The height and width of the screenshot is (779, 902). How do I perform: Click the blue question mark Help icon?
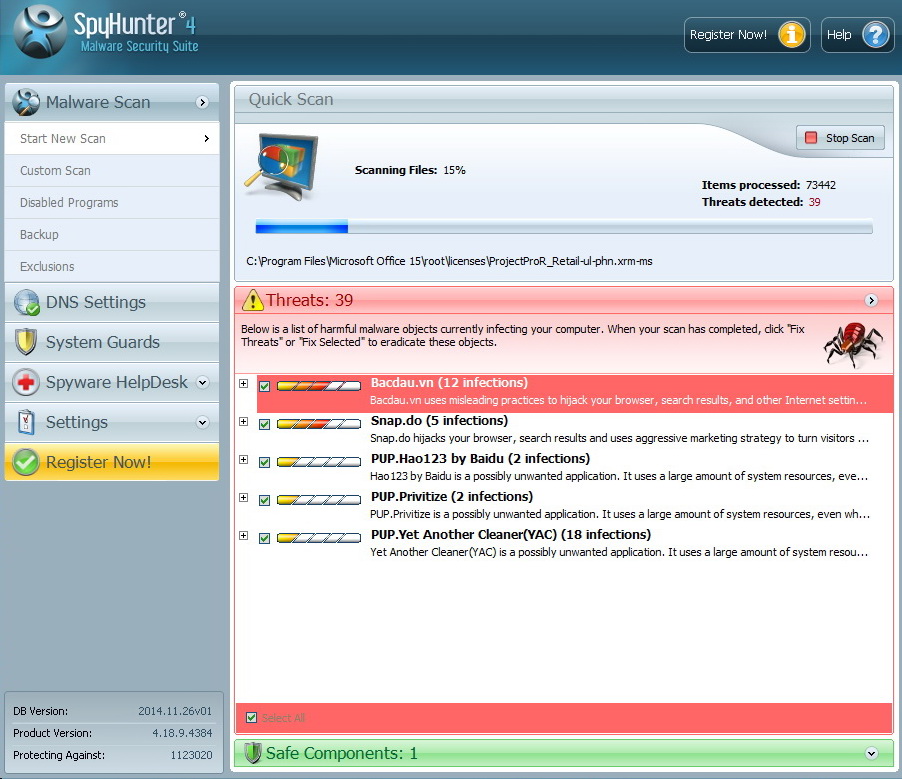[876, 35]
